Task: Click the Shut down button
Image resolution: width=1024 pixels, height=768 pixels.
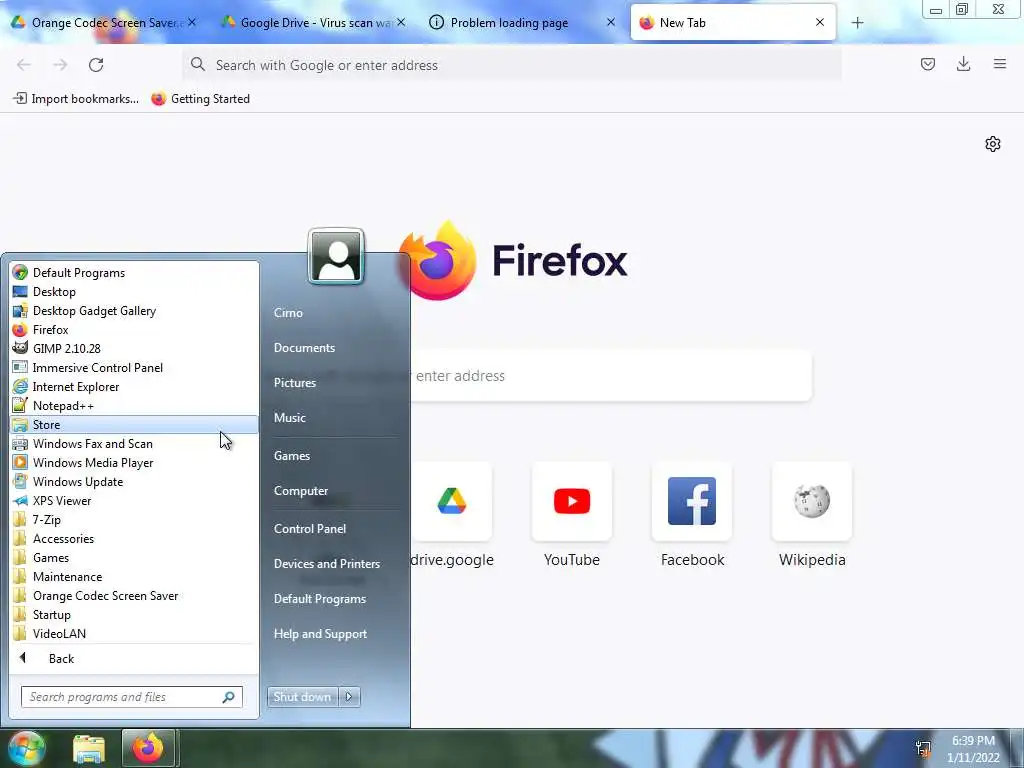Action: [302, 697]
